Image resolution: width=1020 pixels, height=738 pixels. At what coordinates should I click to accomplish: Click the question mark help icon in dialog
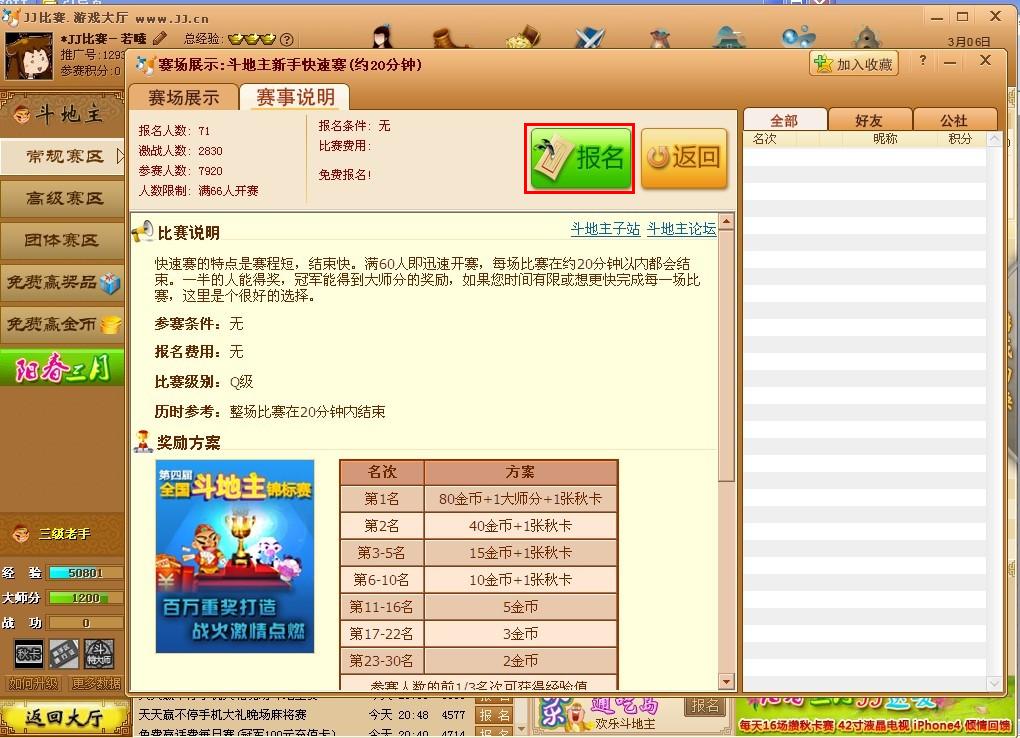point(922,62)
